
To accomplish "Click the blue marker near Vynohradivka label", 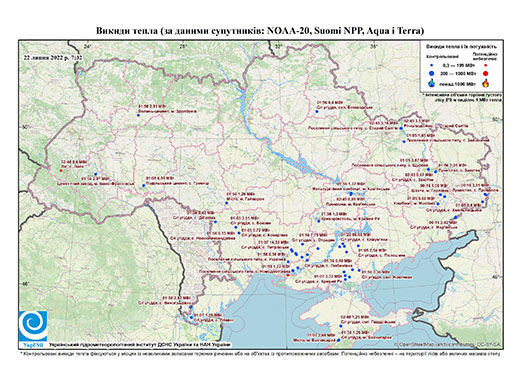I will coord(191,307).
